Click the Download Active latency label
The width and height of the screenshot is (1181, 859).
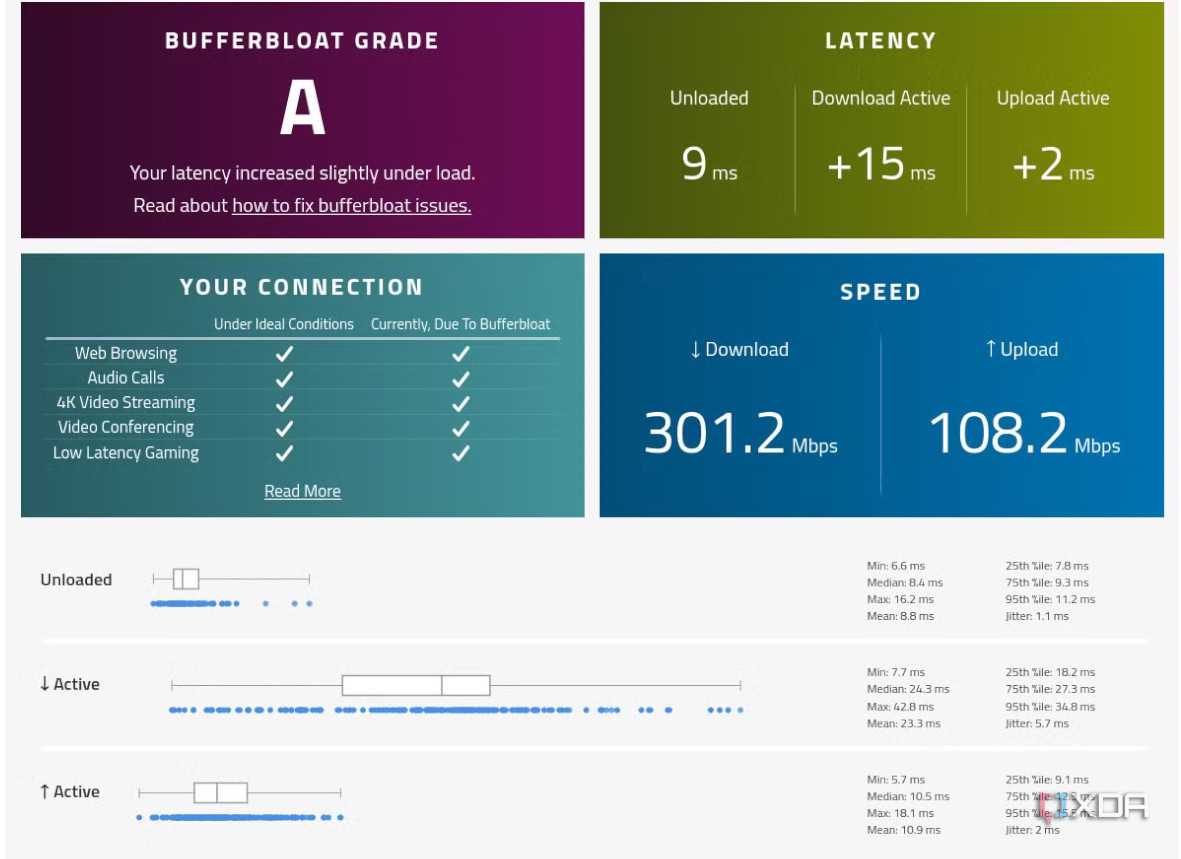point(880,98)
